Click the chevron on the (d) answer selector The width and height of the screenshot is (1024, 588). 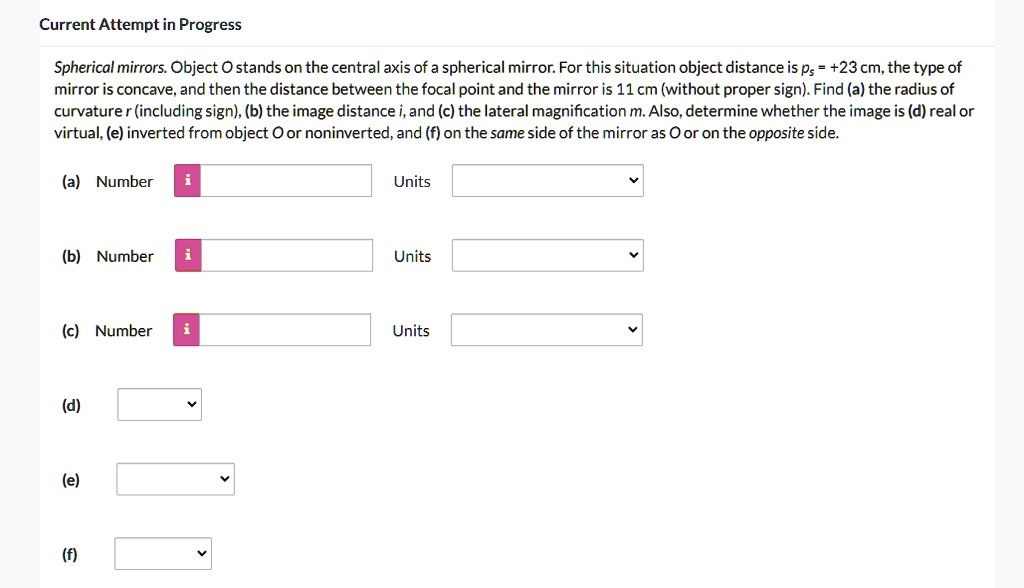point(190,405)
